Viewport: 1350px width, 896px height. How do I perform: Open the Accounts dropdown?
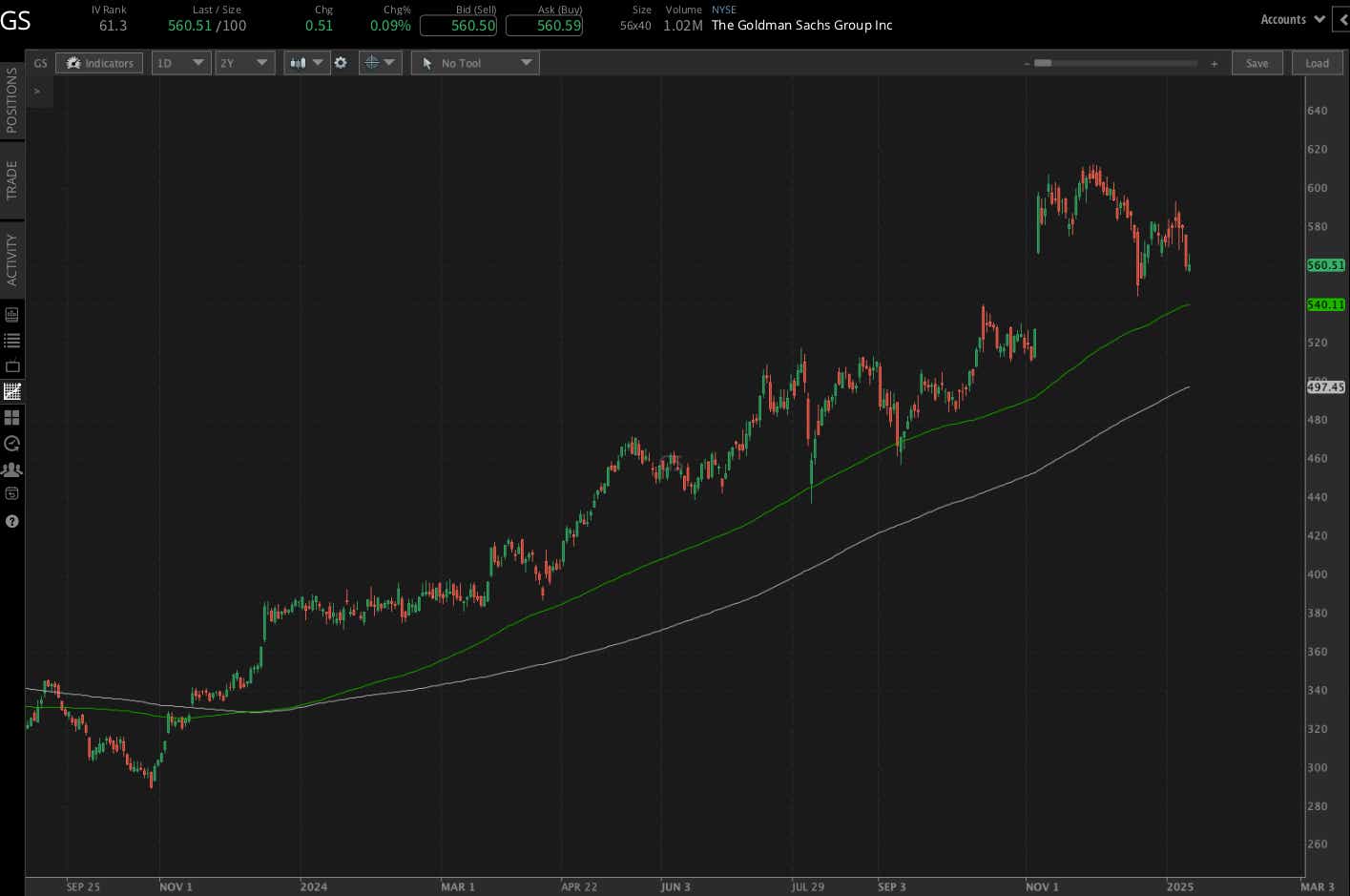(x=1291, y=18)
